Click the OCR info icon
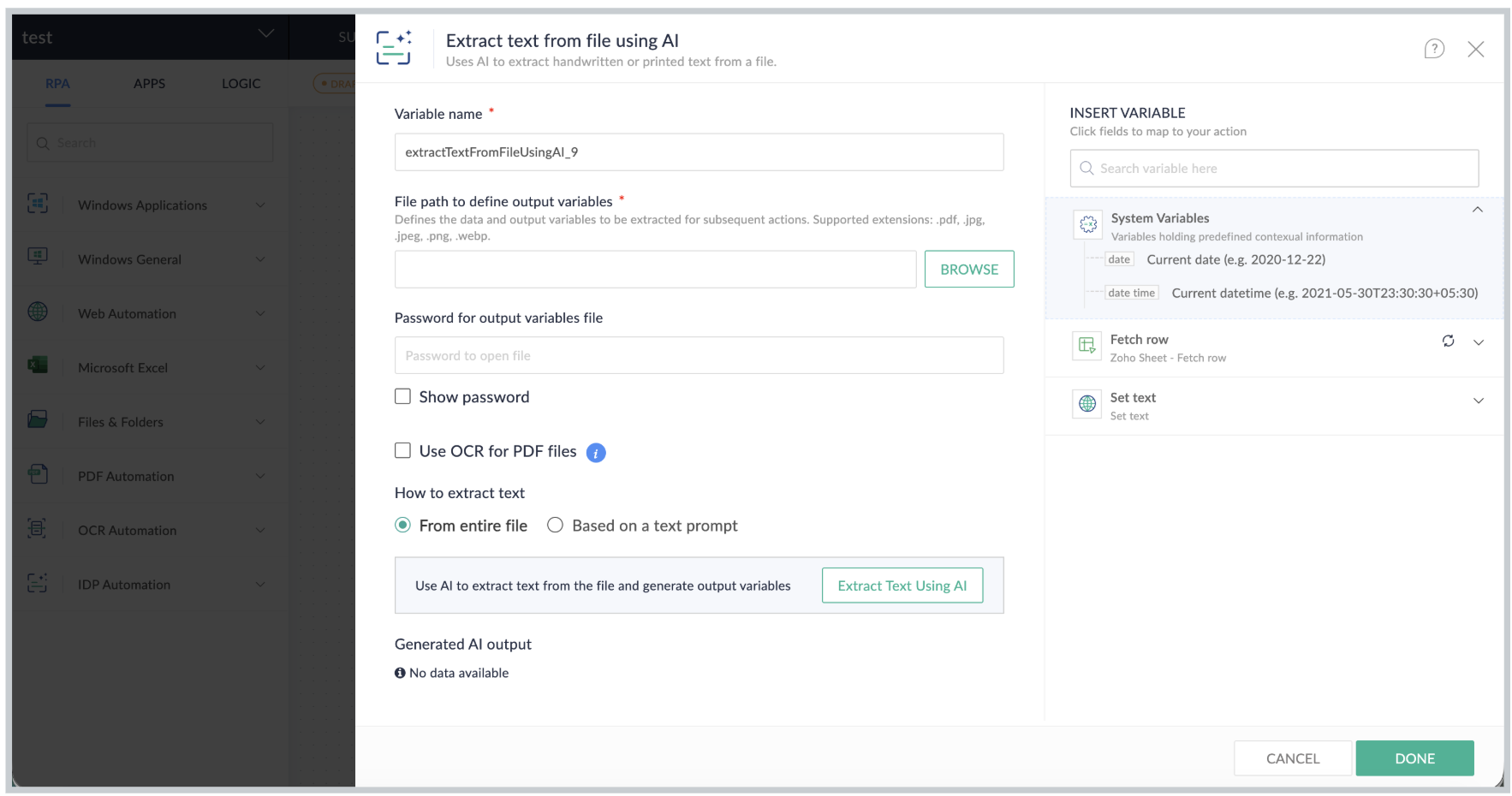 pyautogui.click(x=596, y=453)
